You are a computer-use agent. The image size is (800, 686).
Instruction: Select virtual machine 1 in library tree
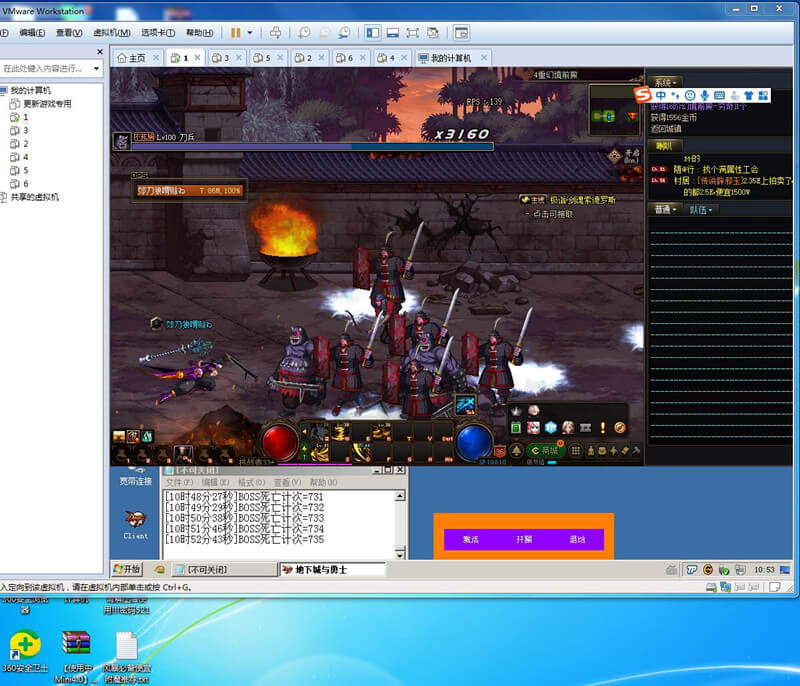tap(26, 117)
